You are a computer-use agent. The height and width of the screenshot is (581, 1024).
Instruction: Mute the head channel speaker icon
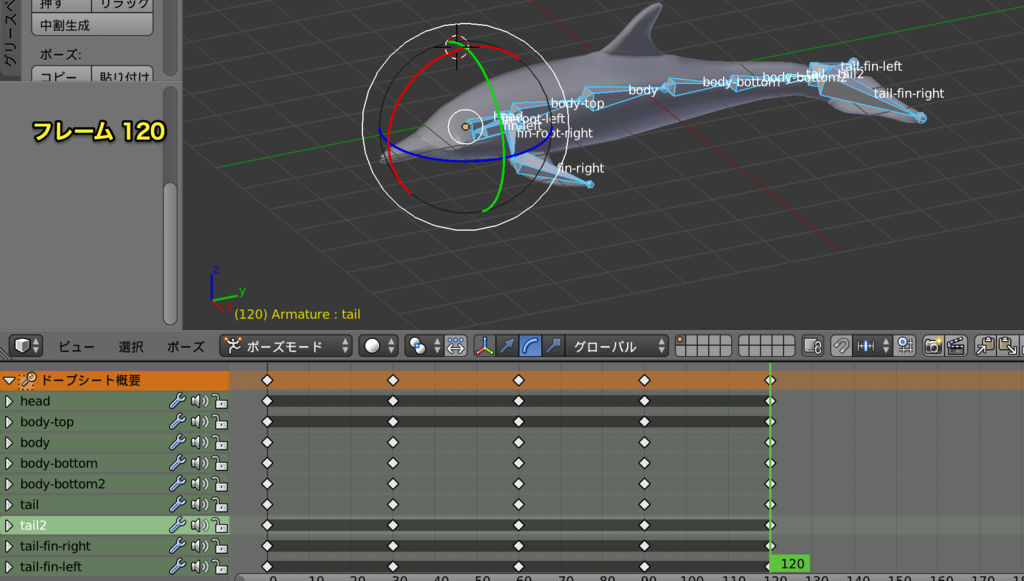coord(199,401)
